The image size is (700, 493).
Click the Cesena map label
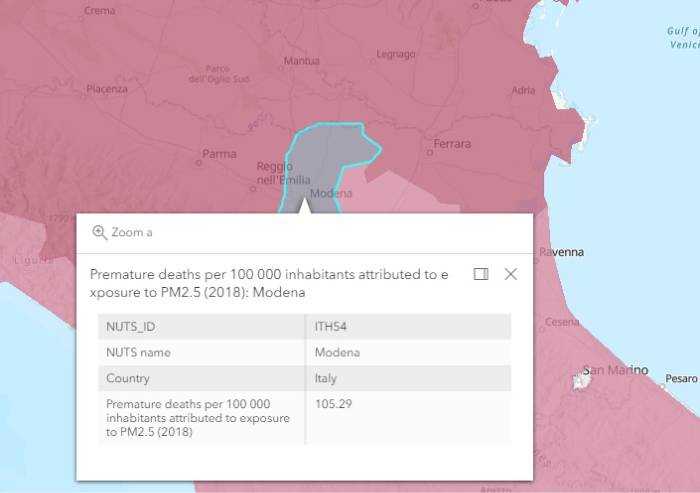[562, 323]
